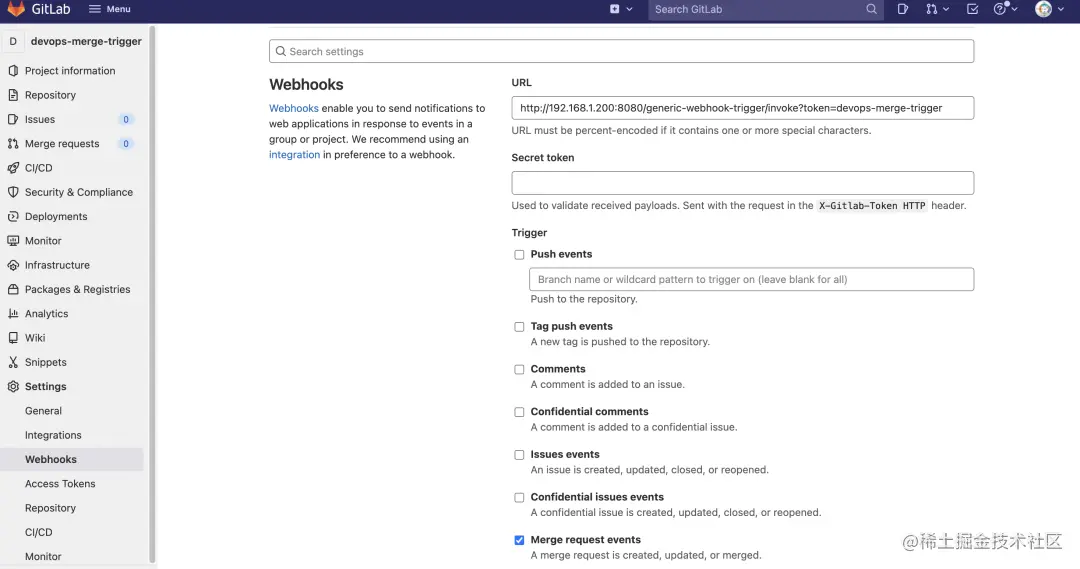1080x569 pixels.
Task: Enable the Confidential issues events checkbox
Action: pyautogui.click(x=519, y=497)
